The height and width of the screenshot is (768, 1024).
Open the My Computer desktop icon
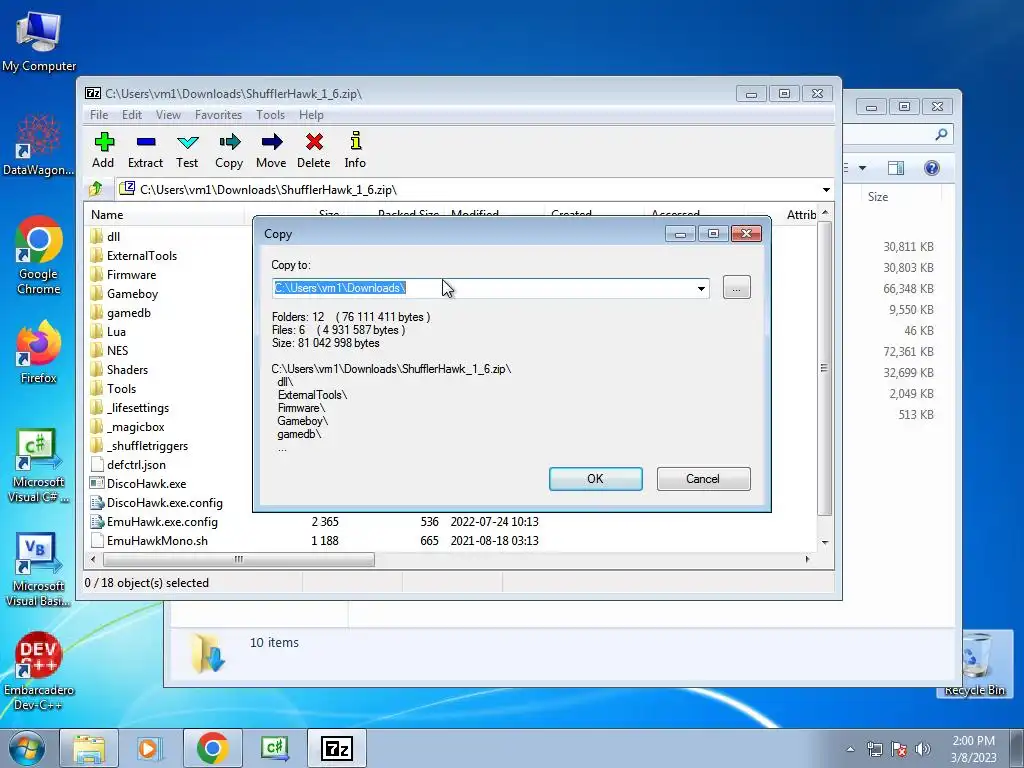[x=39, y=40]
